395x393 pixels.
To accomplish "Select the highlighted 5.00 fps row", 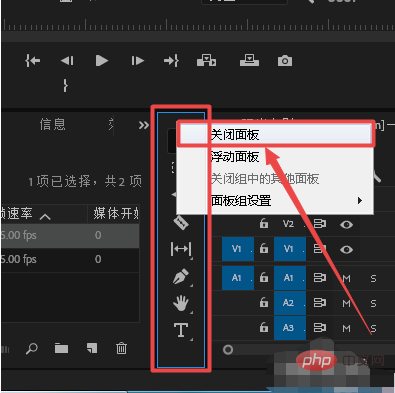I will [70, 235].
